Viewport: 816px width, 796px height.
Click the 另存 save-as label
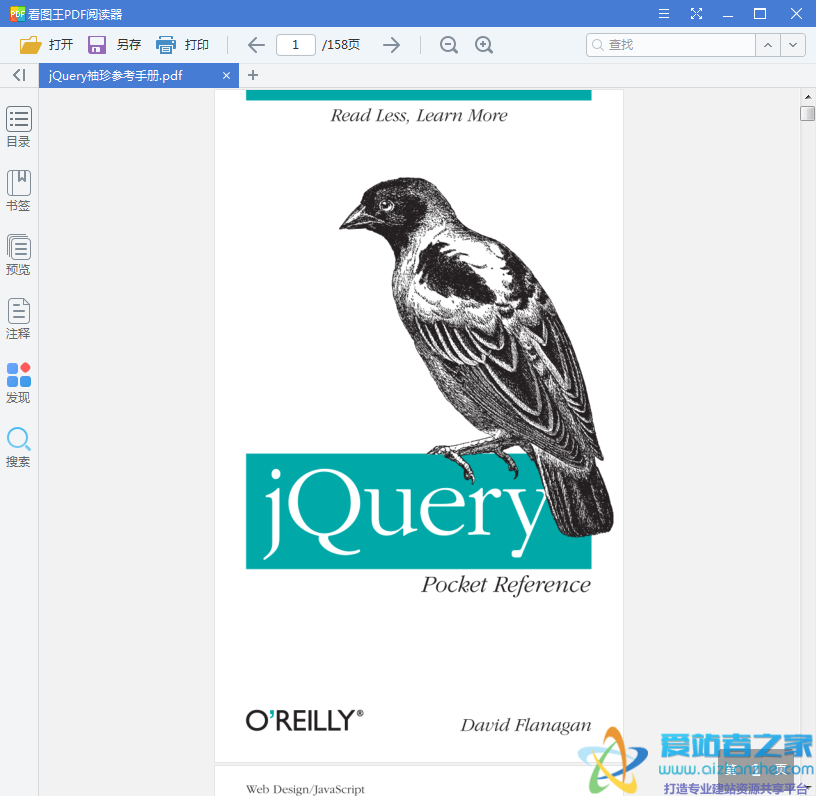pyautogui.click(x=129, y=45)
